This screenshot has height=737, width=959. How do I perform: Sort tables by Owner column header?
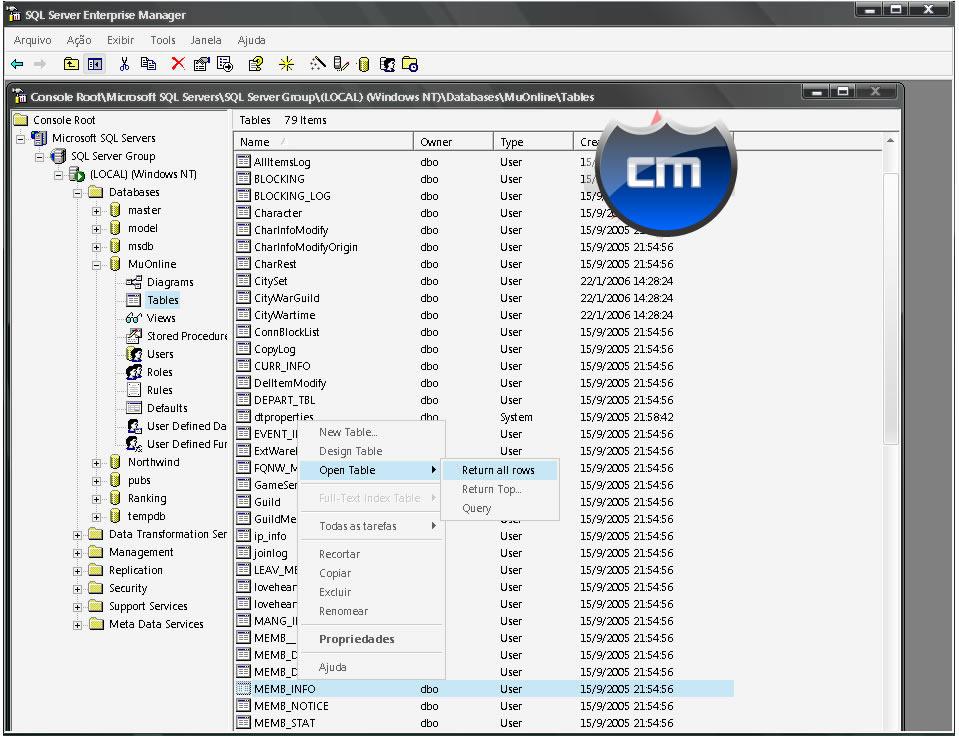(453, 142)
